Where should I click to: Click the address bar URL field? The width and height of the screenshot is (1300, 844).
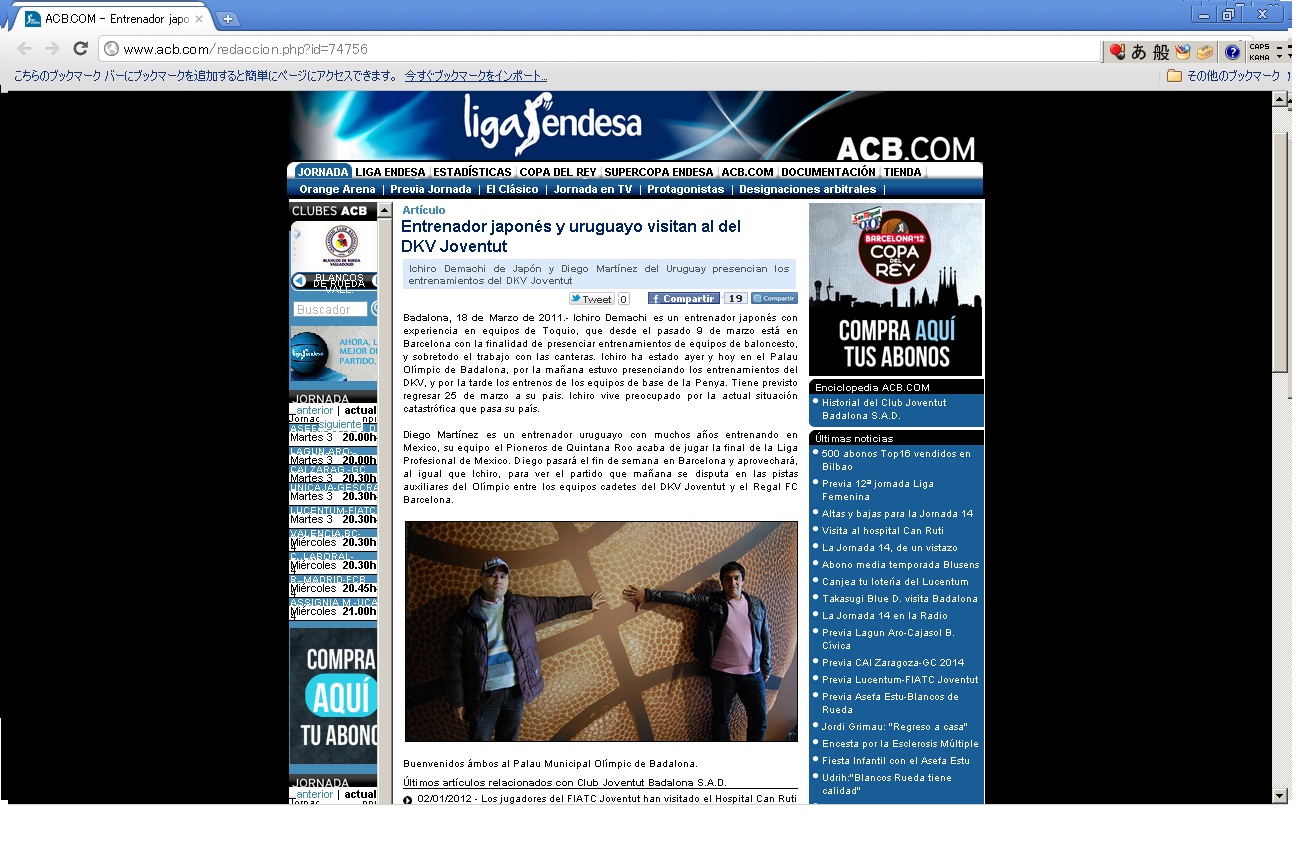[600, 49]
